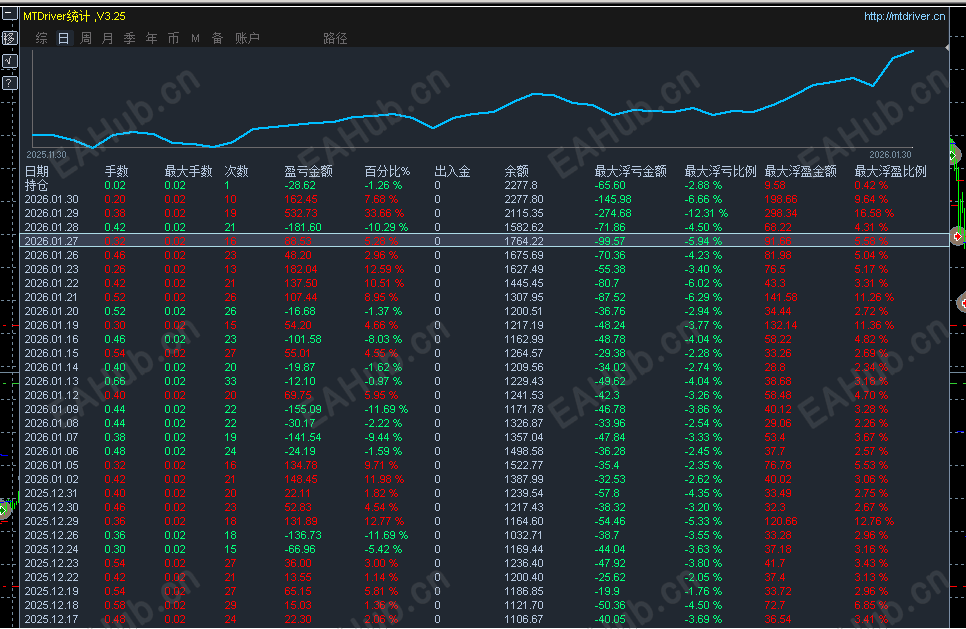
Task: Toggle the weekly view with 周
Action: (x=85, y=38)
